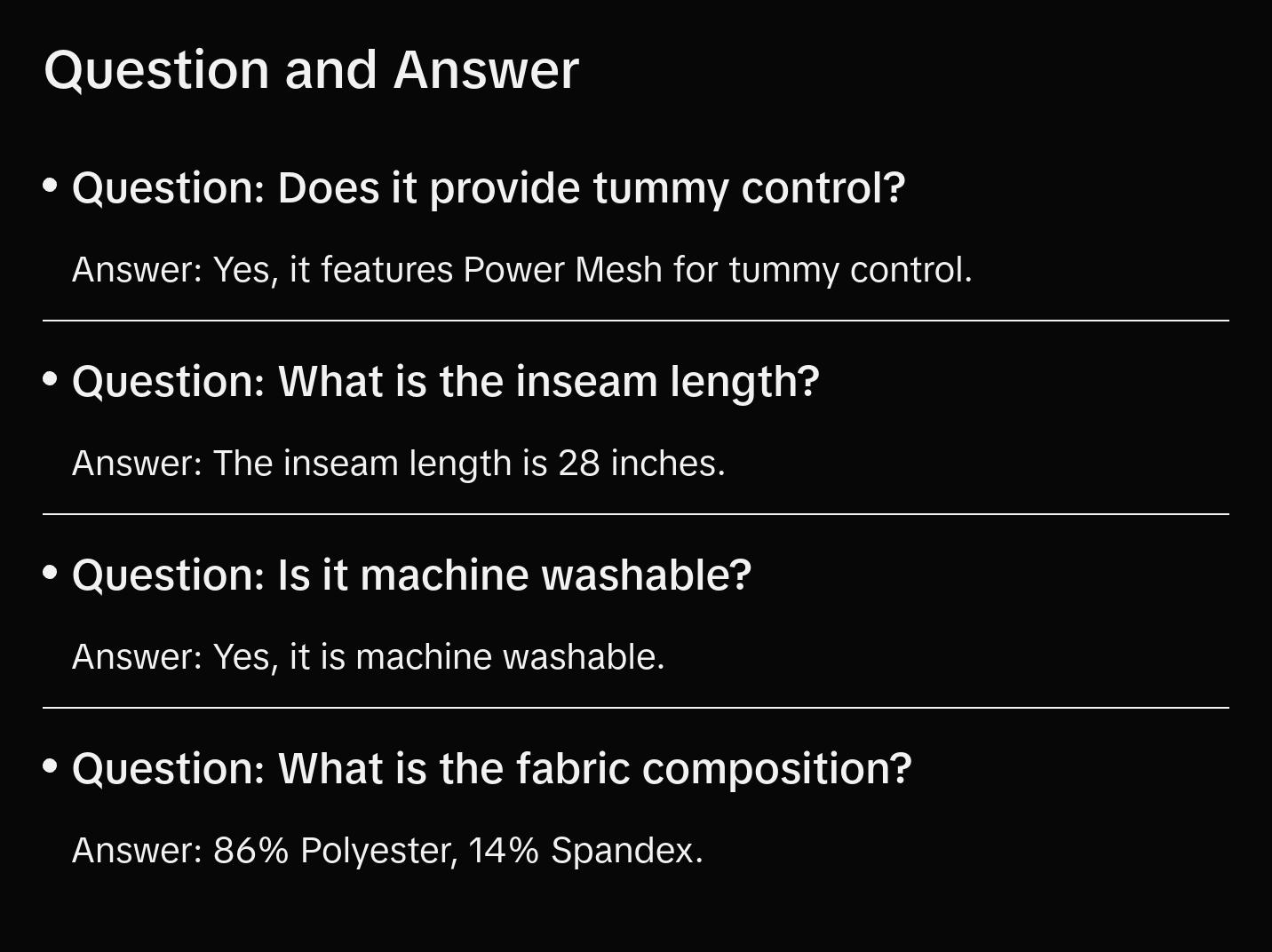
Task: Click the bullet beside the tummy control question
Action: (51, 186)
